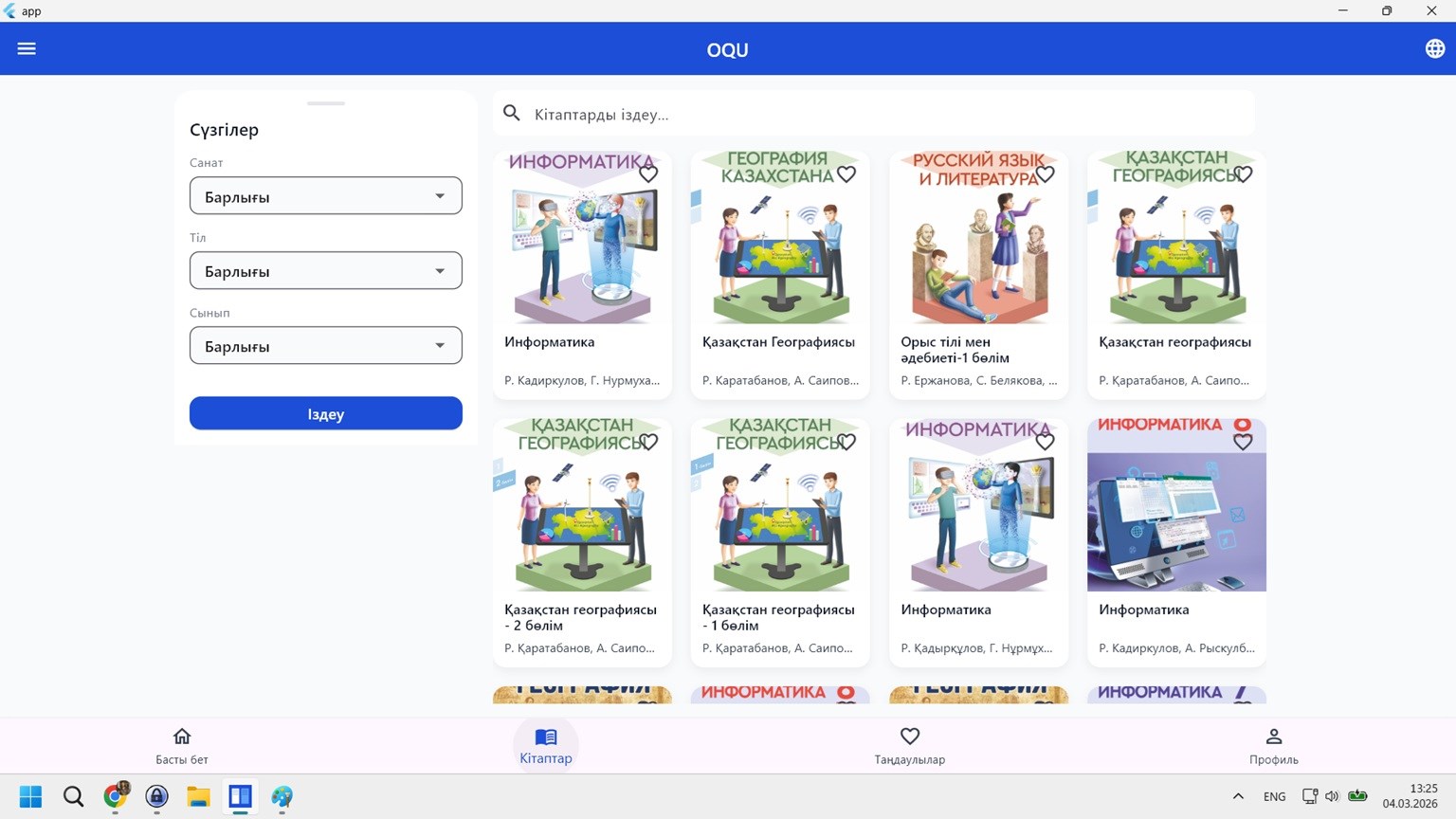Expand the Тіл dropdown

326,271
